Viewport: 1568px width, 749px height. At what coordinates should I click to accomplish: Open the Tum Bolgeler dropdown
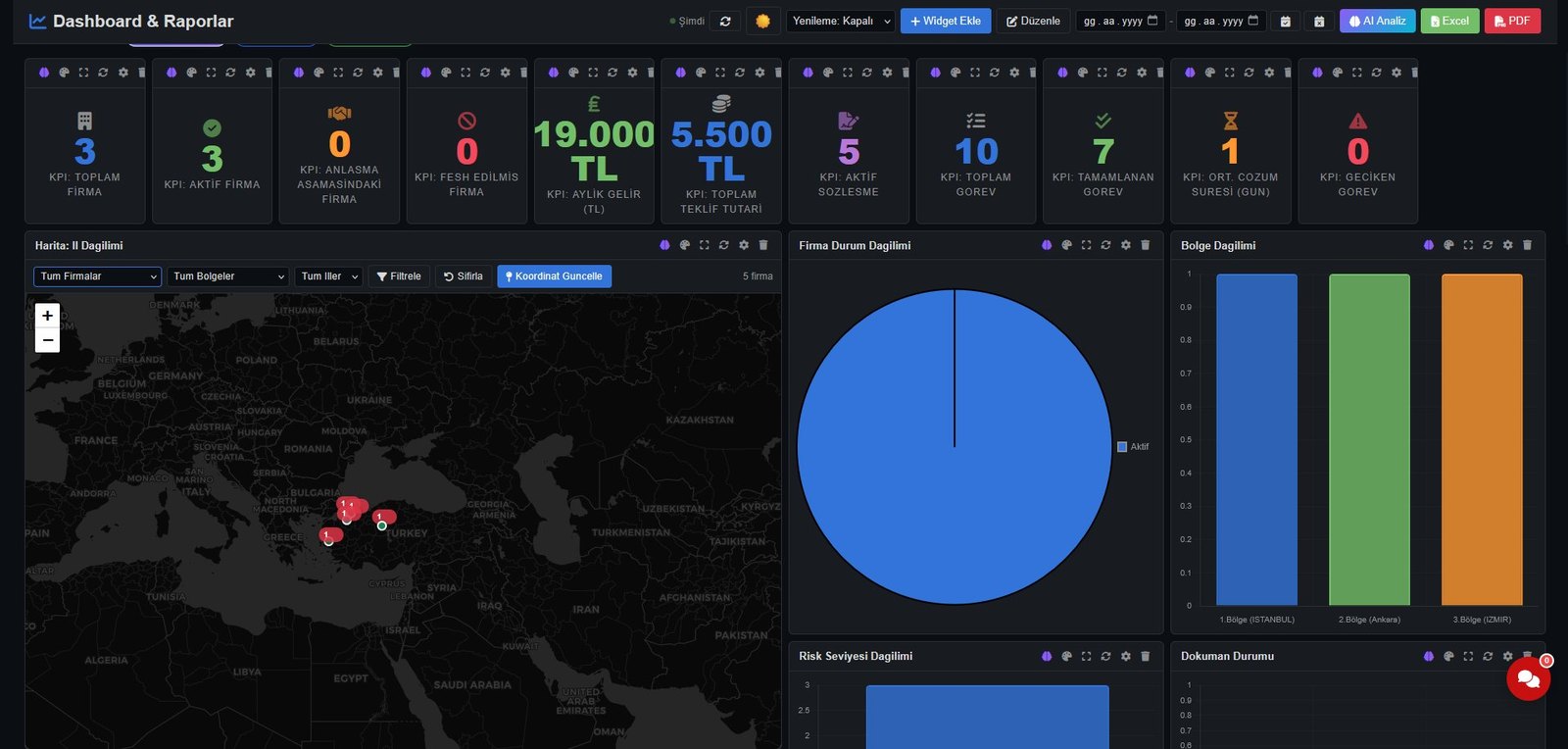[228, 276]
